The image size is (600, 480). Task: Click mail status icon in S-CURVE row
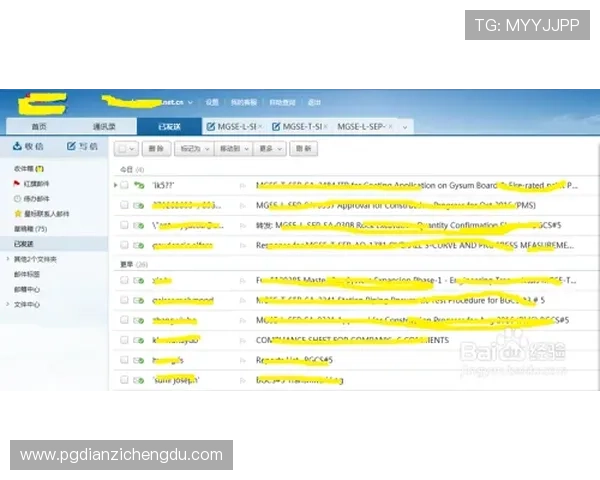click(x=139, y=245)
